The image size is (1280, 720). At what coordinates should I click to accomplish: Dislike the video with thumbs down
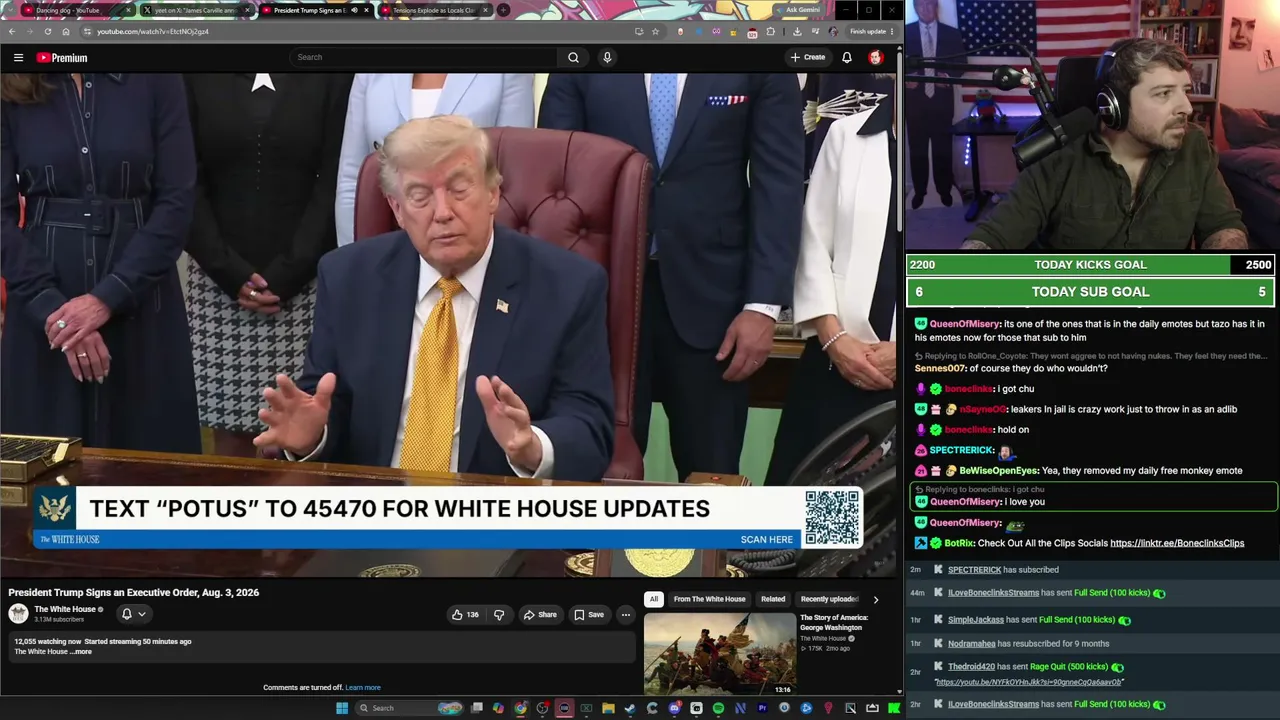(x=499, y=615)
